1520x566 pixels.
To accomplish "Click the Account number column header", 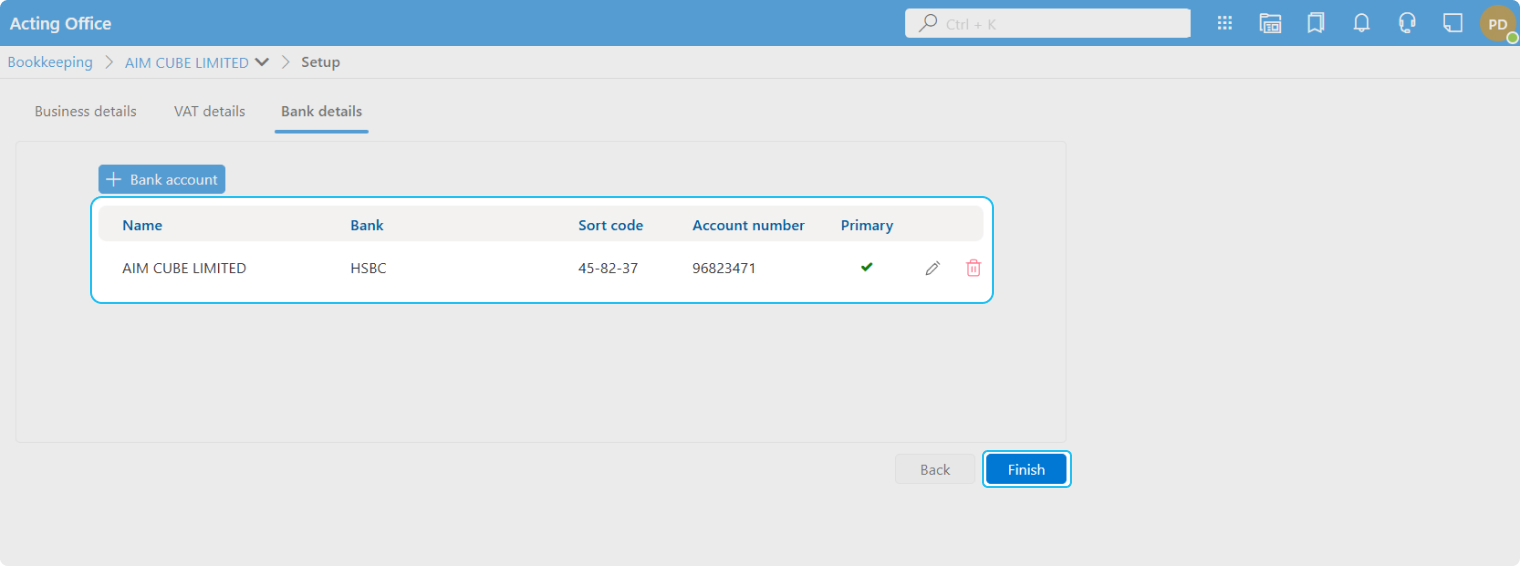I will (x=748, y=225).
